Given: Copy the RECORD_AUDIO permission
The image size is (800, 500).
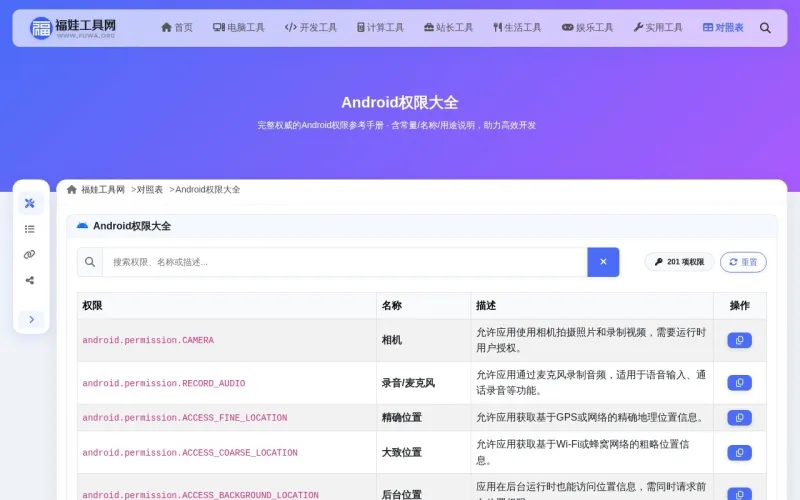Looking at the screenshot, I should coord(739,383).
